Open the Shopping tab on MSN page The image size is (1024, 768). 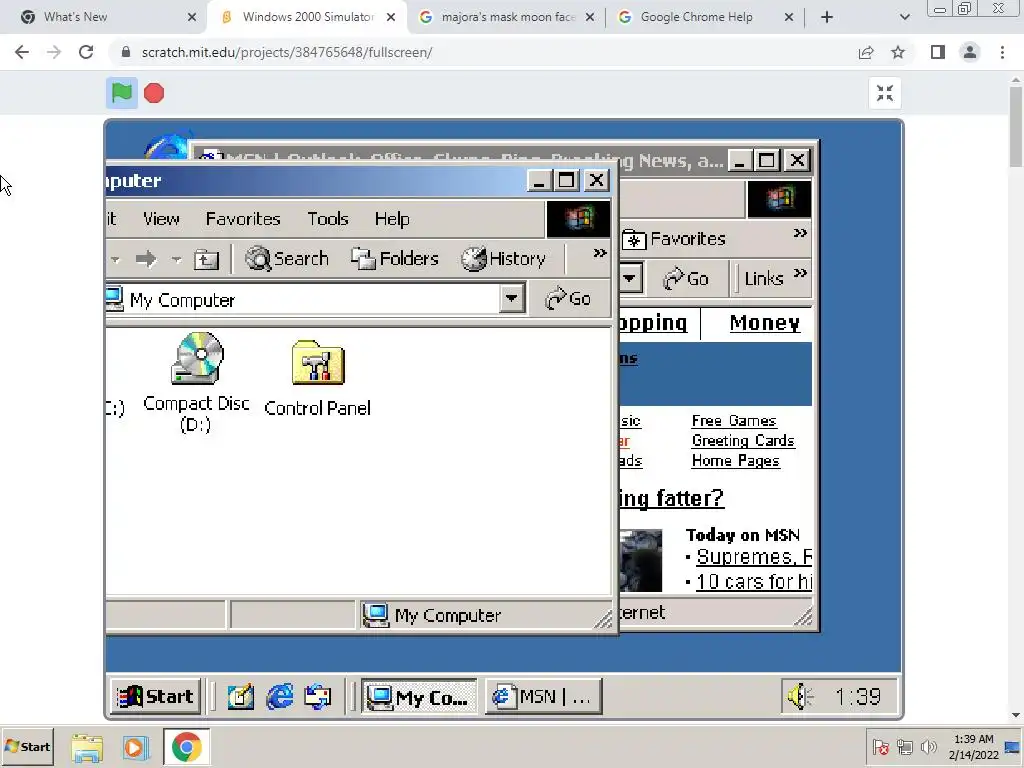coord(652,323)
